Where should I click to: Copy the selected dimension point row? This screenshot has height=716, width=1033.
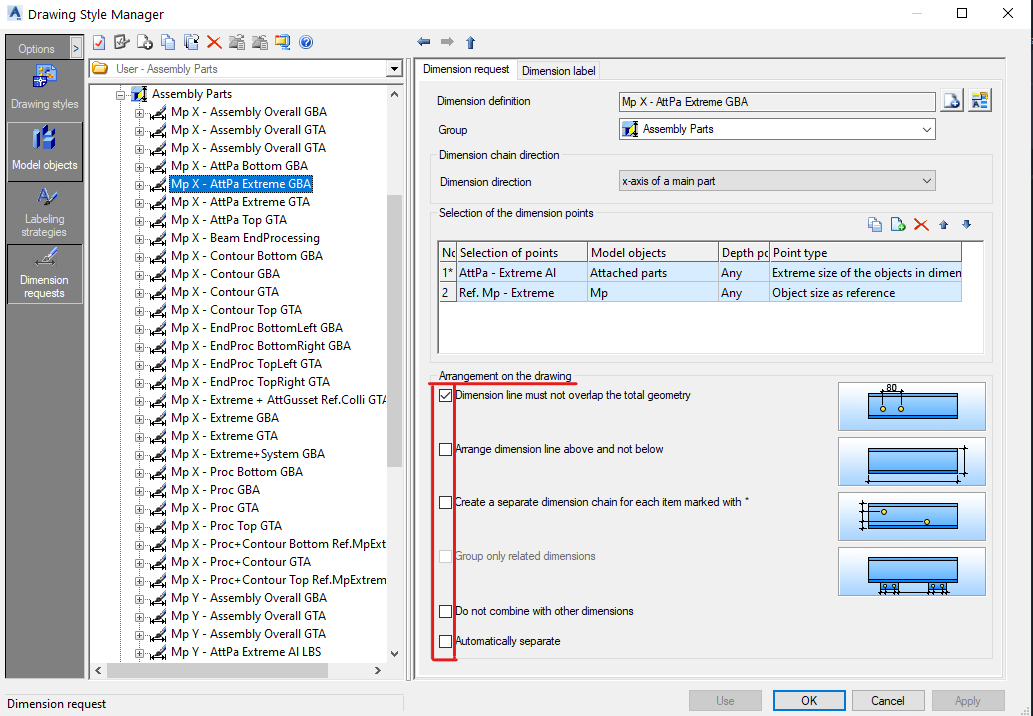click(875, 225)
